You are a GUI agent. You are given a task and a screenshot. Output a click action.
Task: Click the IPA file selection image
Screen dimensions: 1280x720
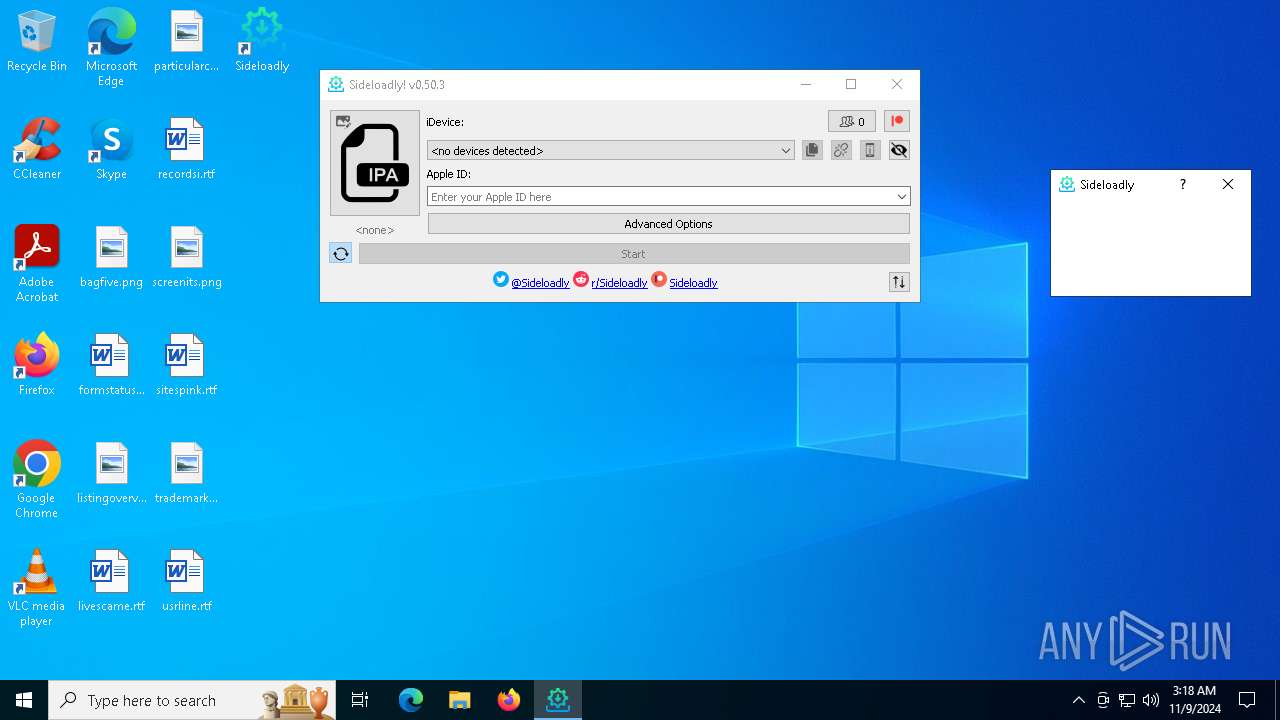[x=375, y=163]
